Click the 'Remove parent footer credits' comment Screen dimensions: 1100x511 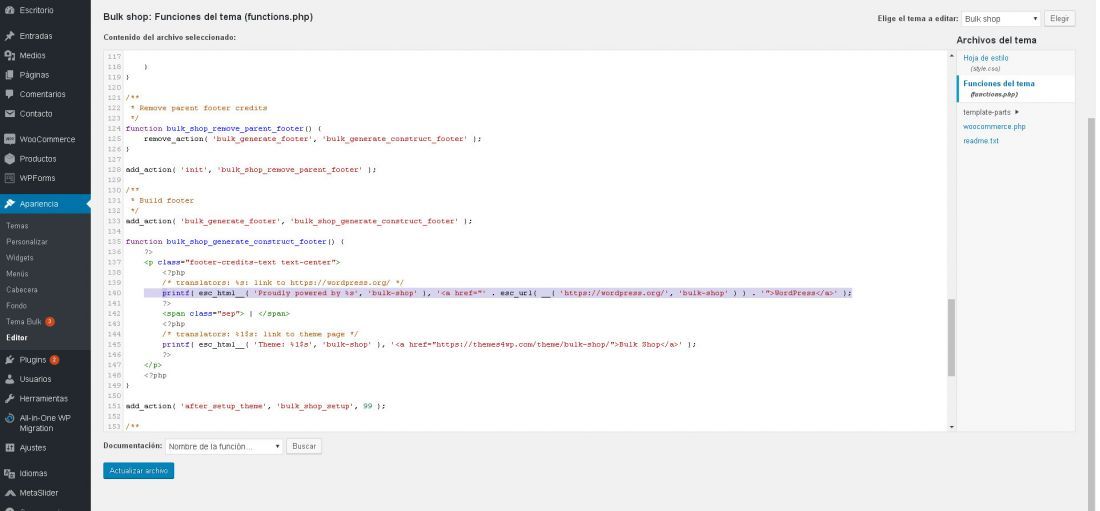coord(199,108)
